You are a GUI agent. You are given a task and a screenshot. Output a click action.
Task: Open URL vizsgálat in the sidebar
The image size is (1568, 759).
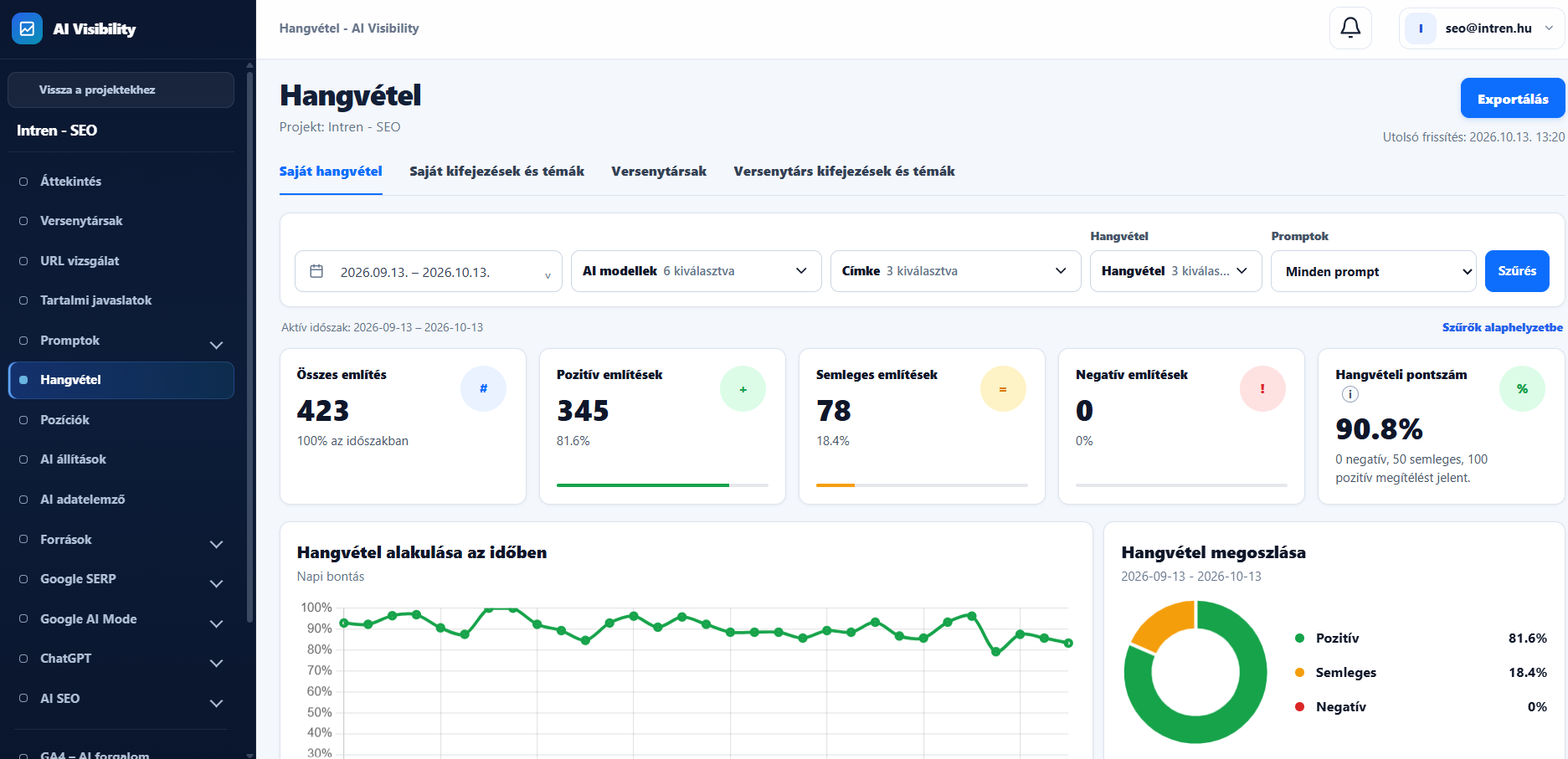coord(121,260)
